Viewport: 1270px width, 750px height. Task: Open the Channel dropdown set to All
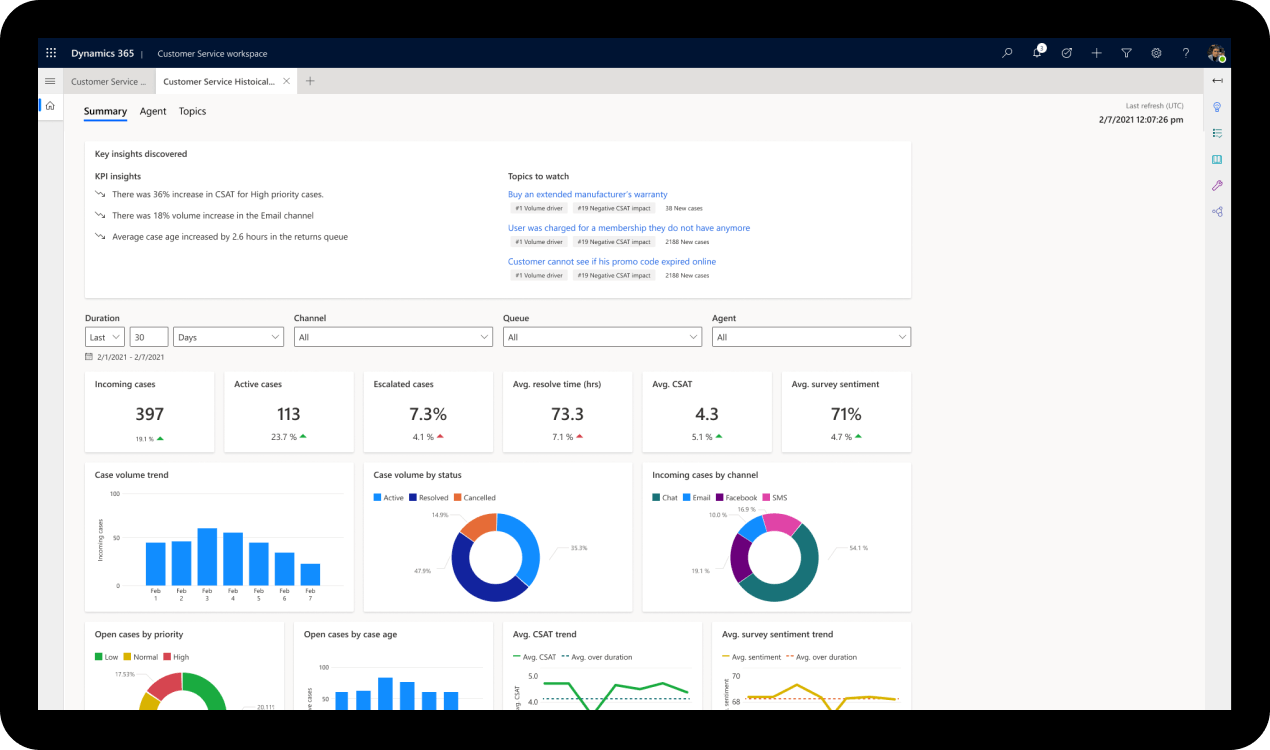tap(393, 337)
